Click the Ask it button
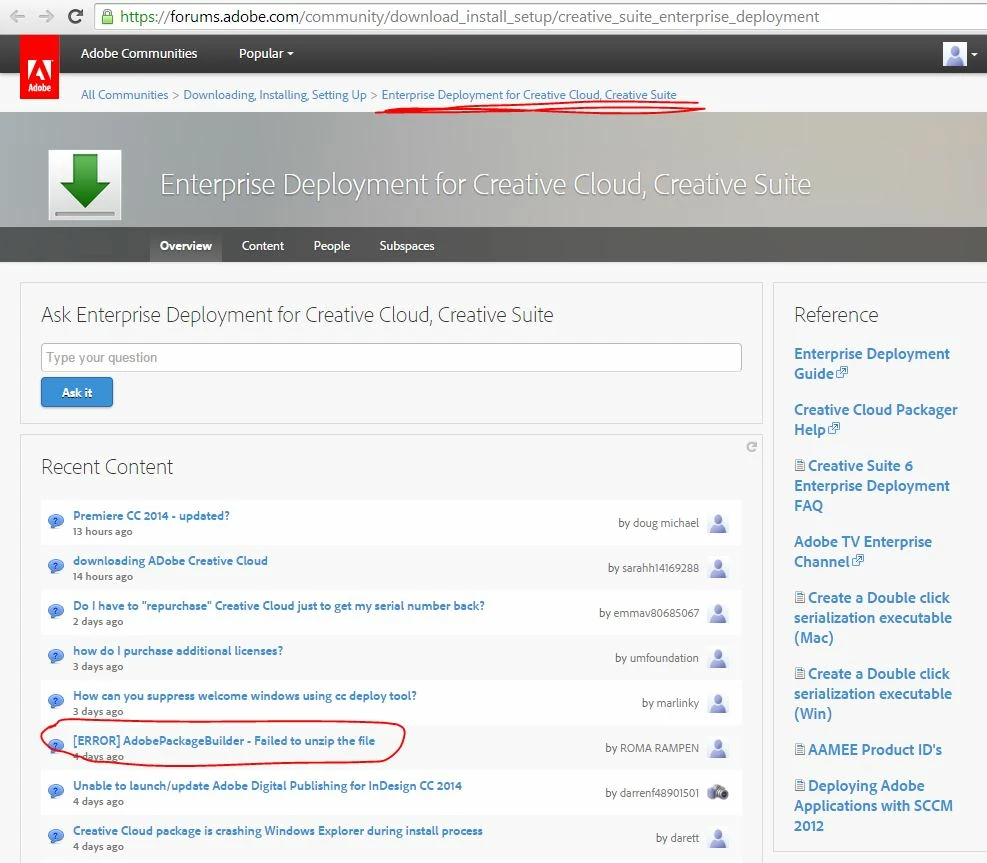The image size is (987, 863). click(x=77, y=392)
